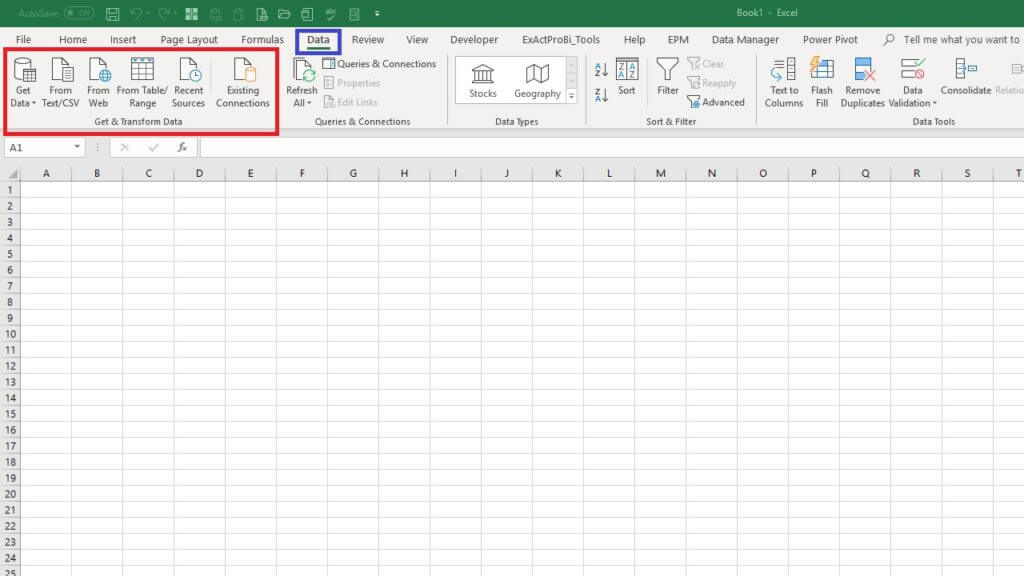This screenshot has width=1024, height=576.
Task: Select the Stocks data type
Action: click(x=483, y=80)
